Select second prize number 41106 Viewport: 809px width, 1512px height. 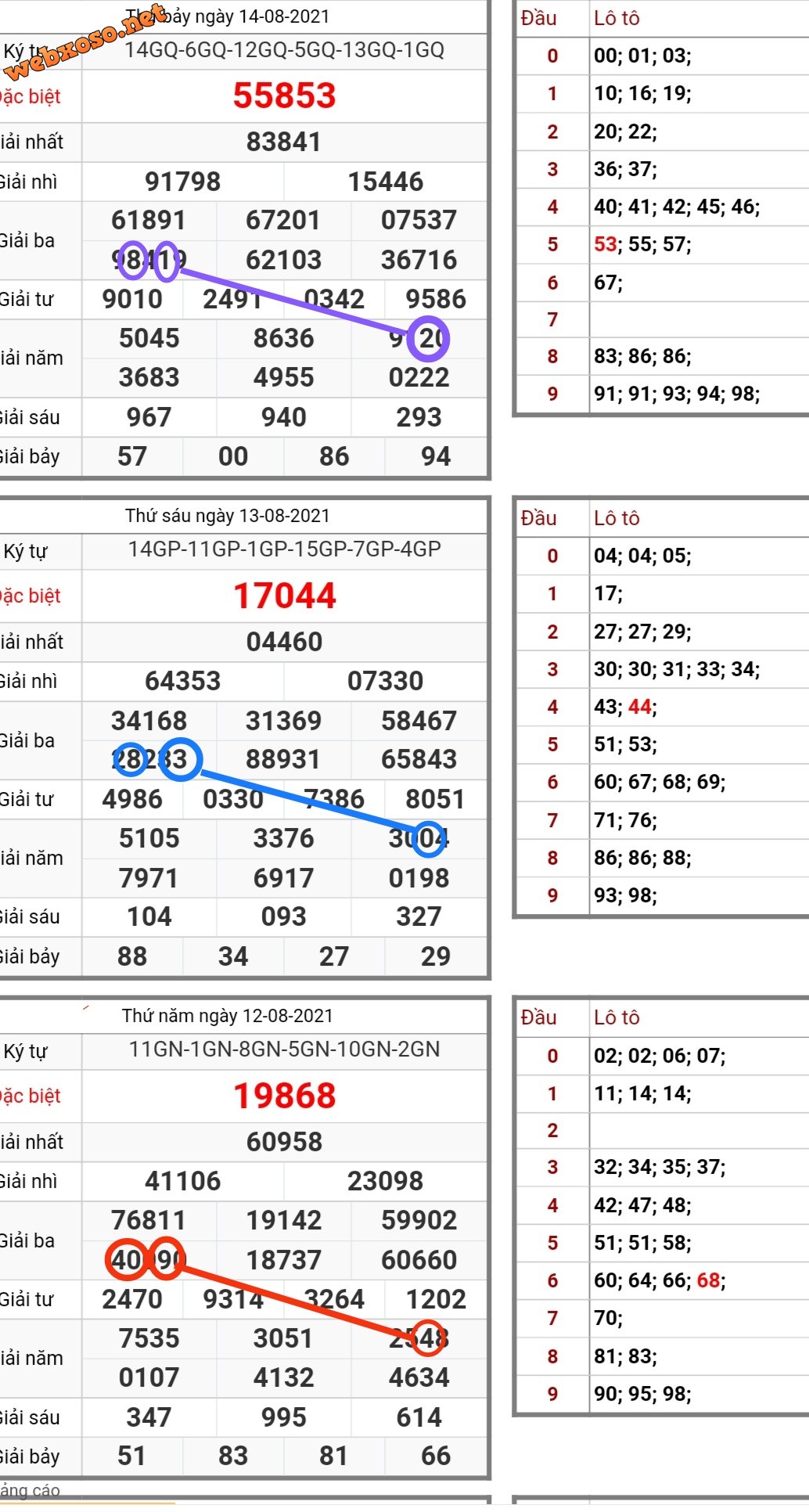pyautogui.click(x=183, y=1180)
